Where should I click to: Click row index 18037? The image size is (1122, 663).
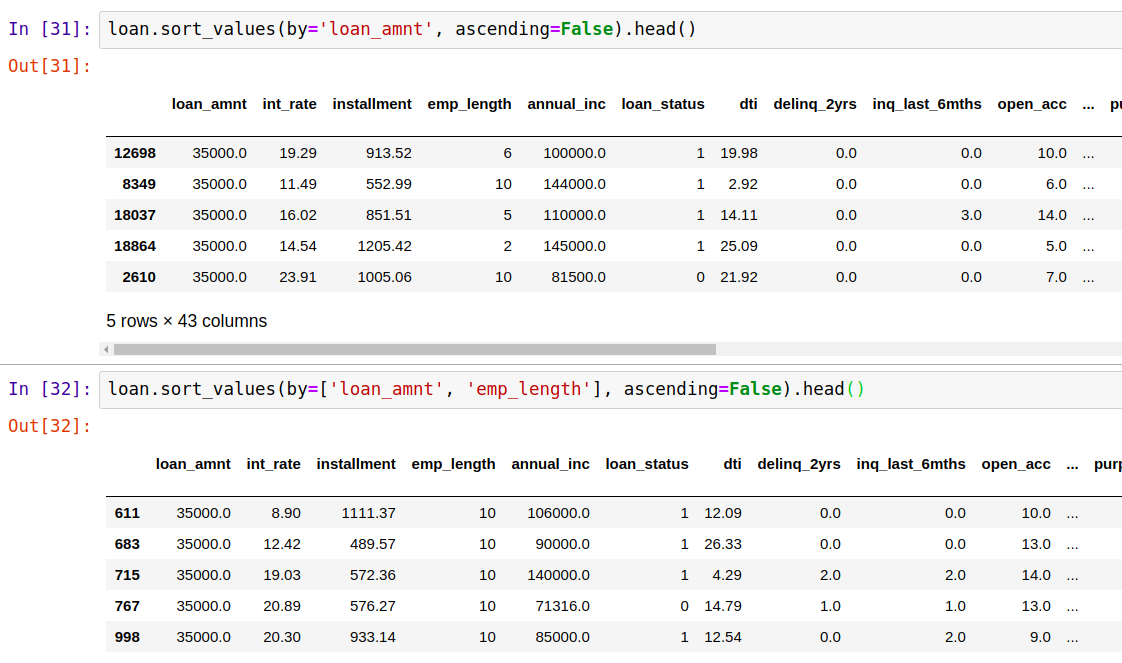[x=135, y=215]
